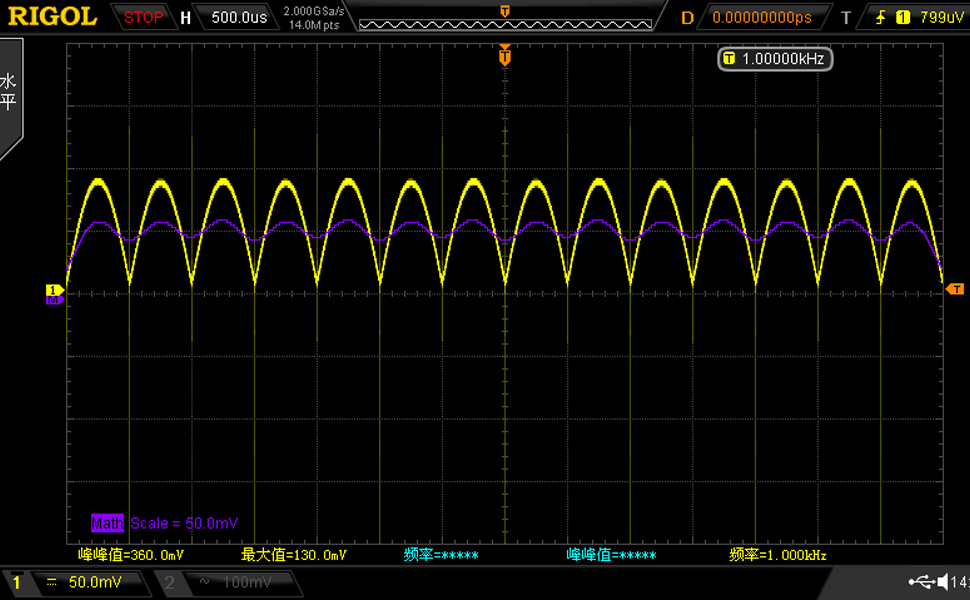Select the 峰峰值=360.0mV measurement

point(131,555)
